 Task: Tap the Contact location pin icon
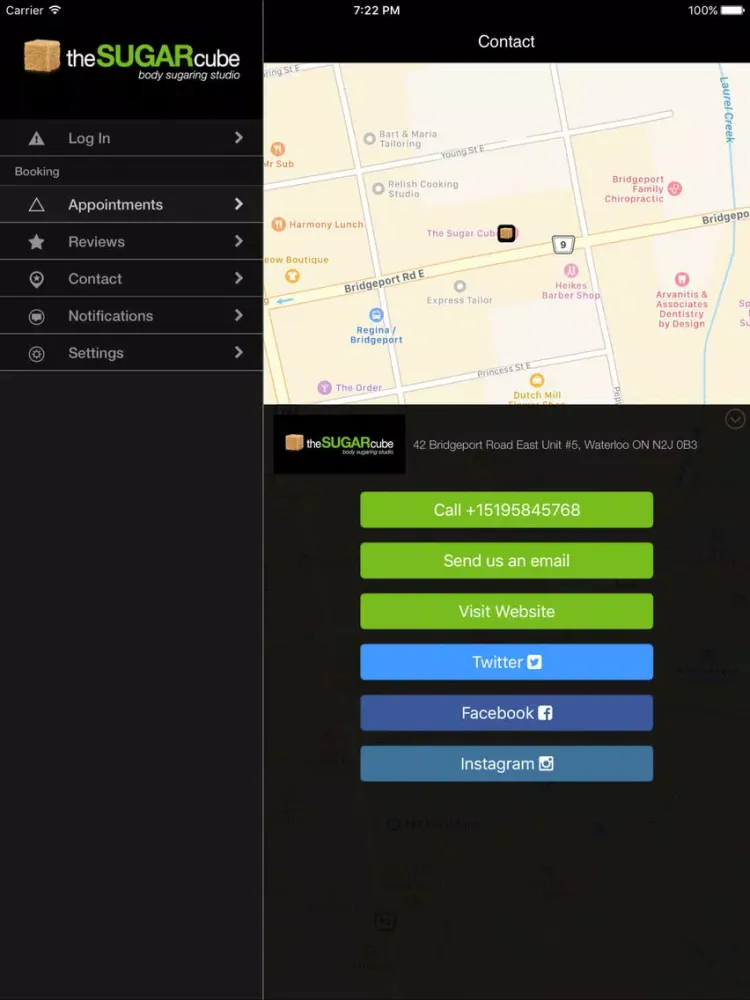point(36,279)
